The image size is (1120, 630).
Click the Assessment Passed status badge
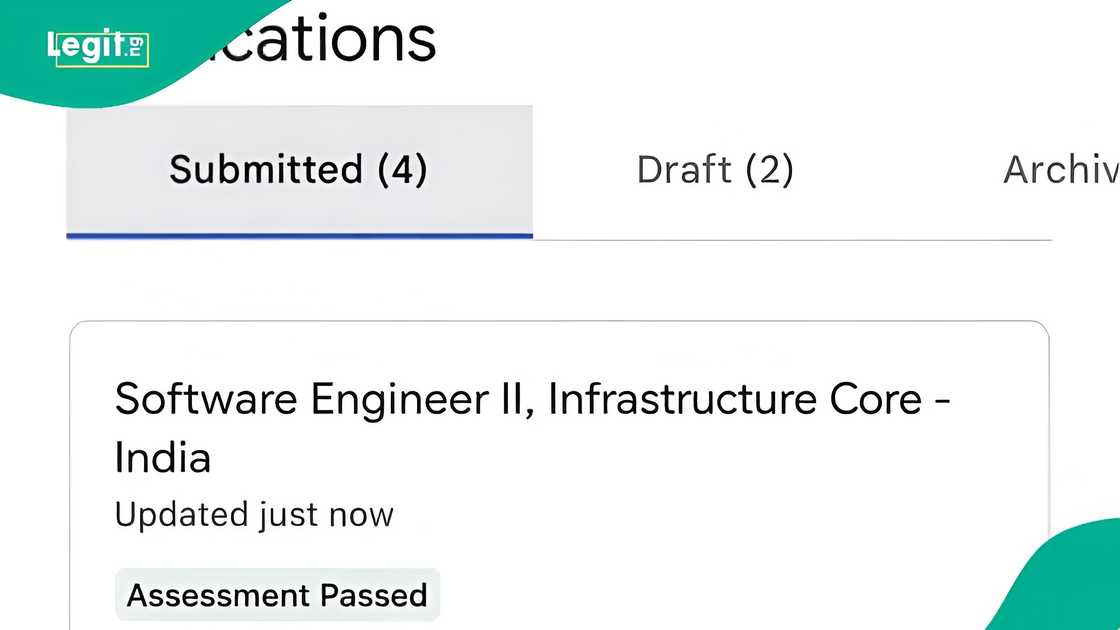click(x=277, y=596)
